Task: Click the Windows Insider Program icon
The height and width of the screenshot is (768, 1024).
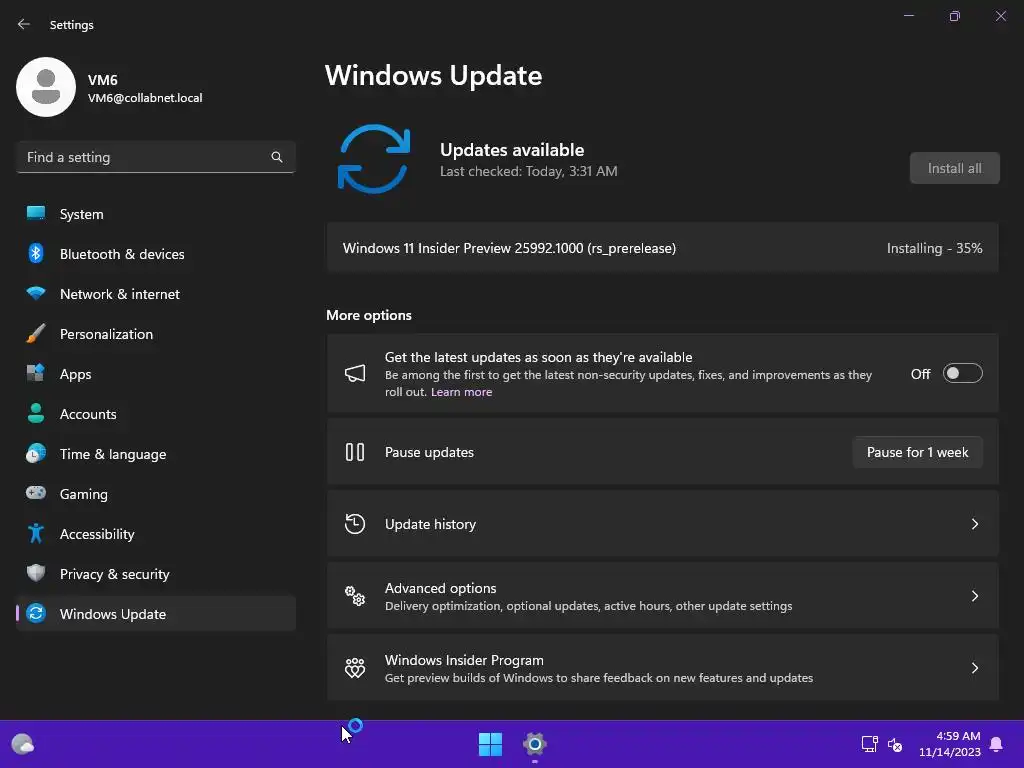Action: [x=355, y=667]
